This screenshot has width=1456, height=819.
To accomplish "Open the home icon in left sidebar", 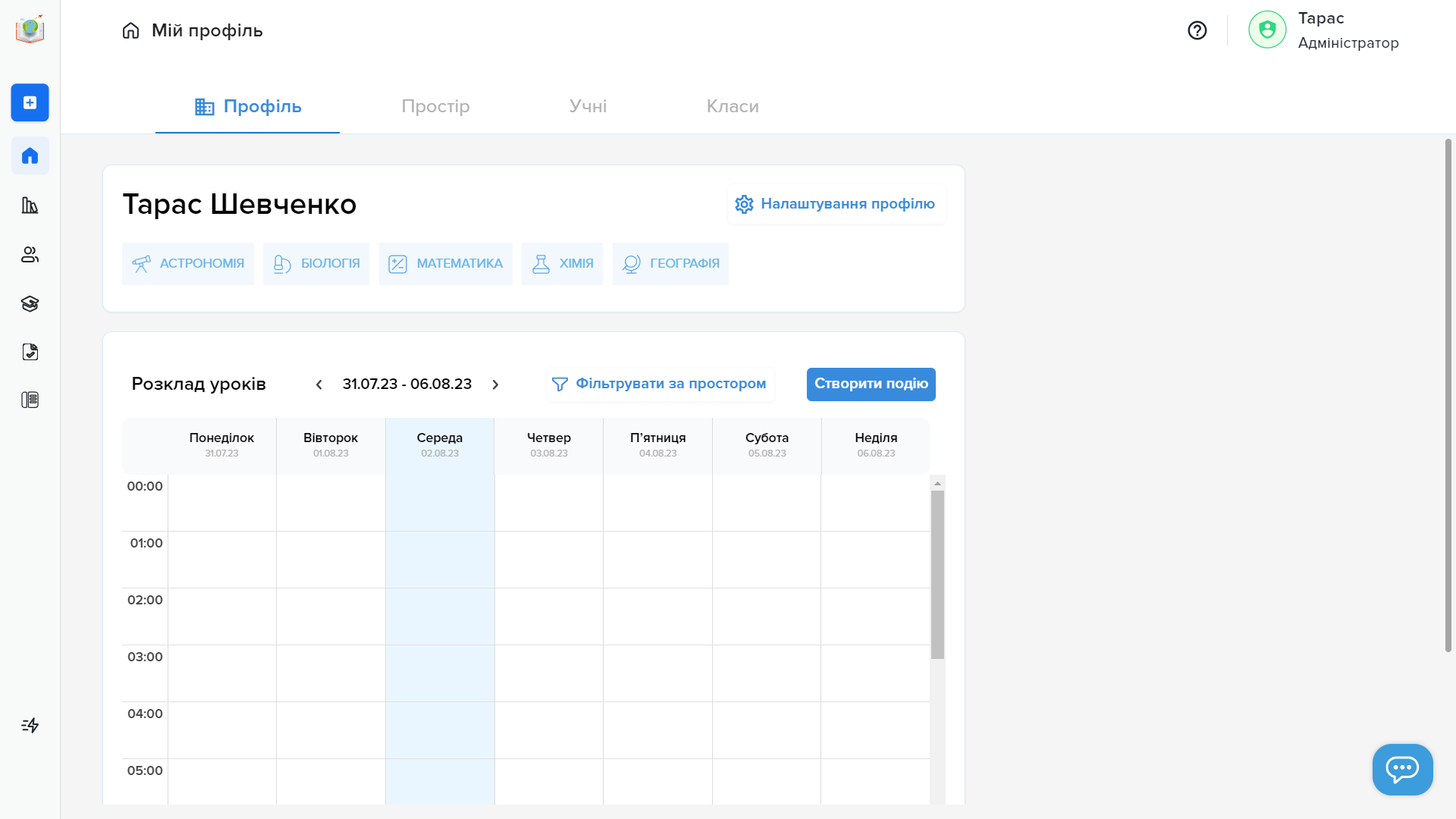I will pos(30,155).
